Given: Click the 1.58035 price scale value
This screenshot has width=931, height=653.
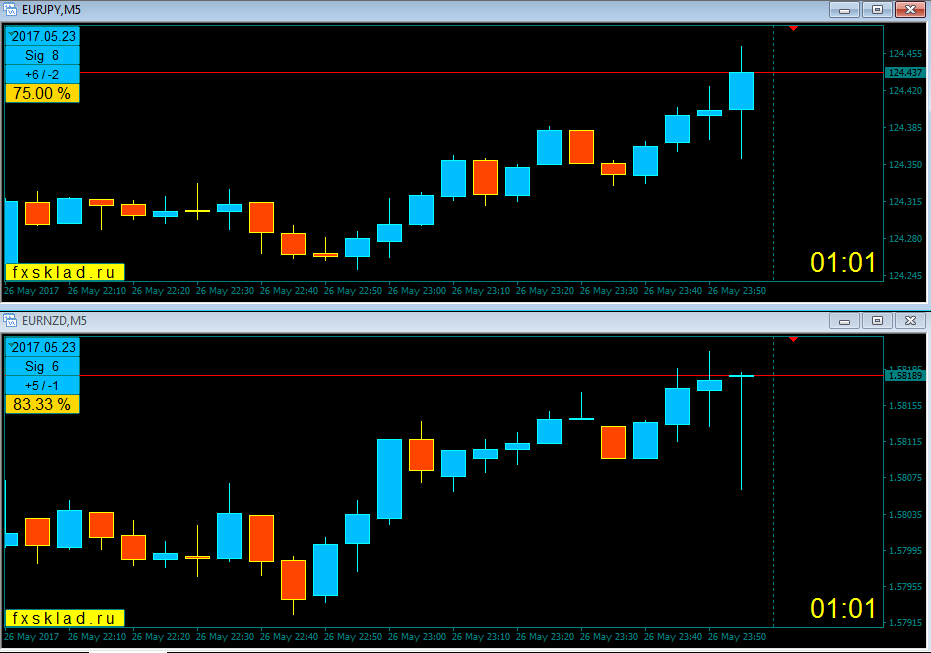Looking at the screenshot, I should 905,515.
